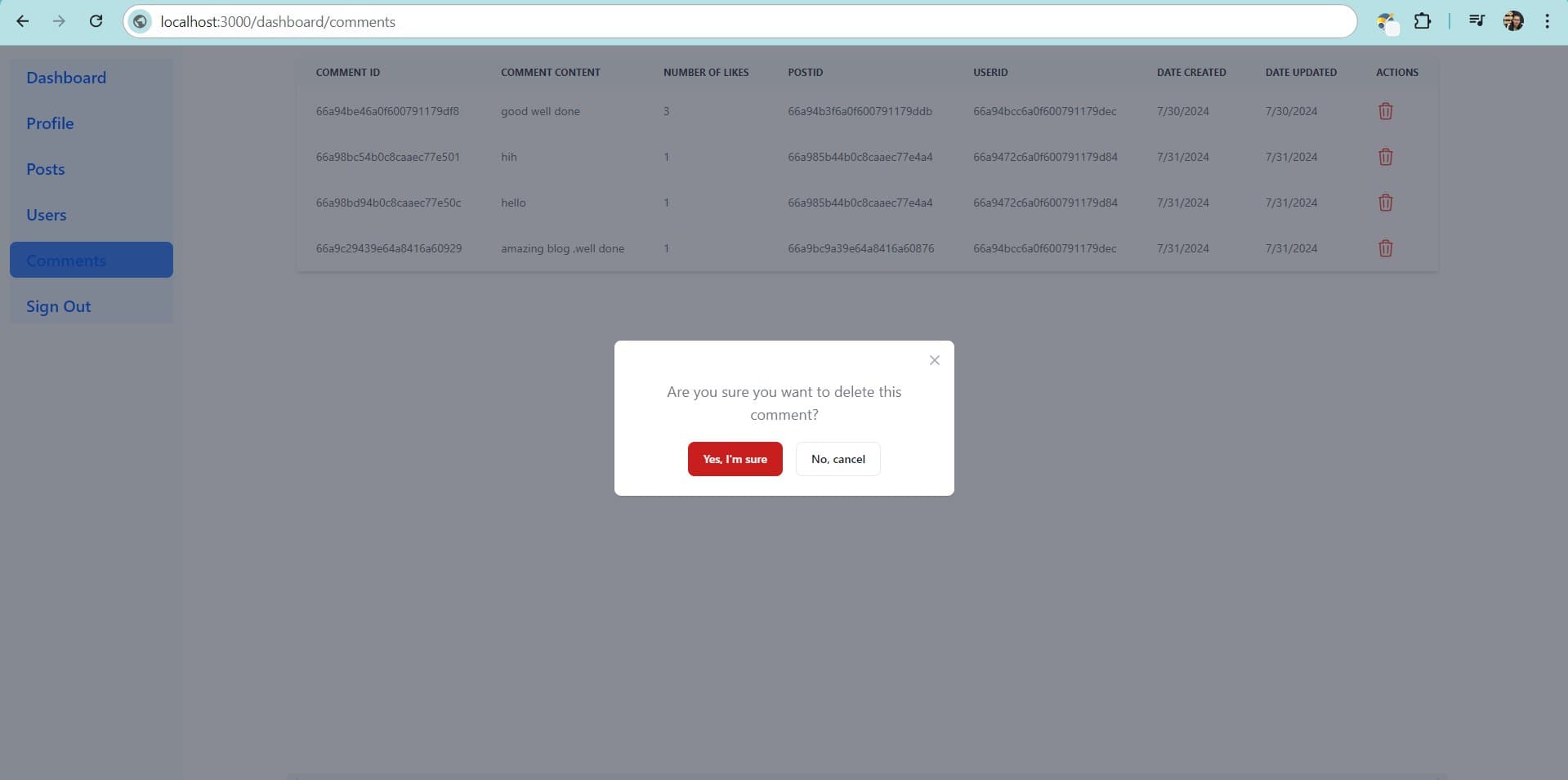
Task: Delete the 'hih' comment via trash icon
Action: 1385,157
